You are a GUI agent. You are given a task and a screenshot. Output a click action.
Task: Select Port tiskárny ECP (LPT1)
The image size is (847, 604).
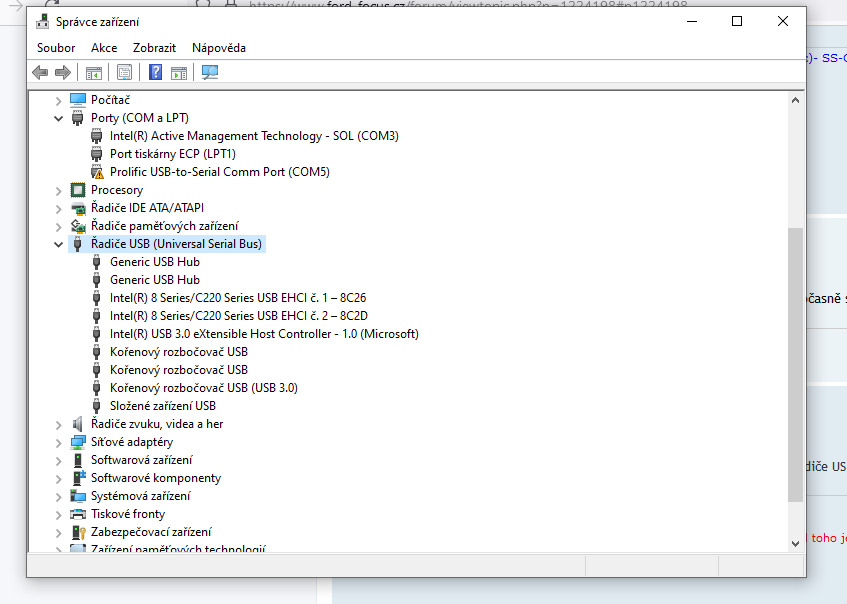[x=172, y=154]
